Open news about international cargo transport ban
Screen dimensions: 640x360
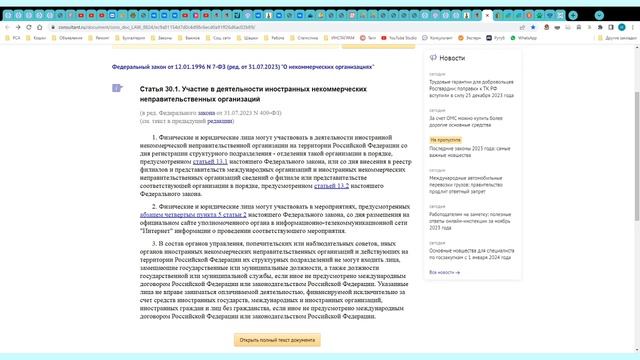466,185
